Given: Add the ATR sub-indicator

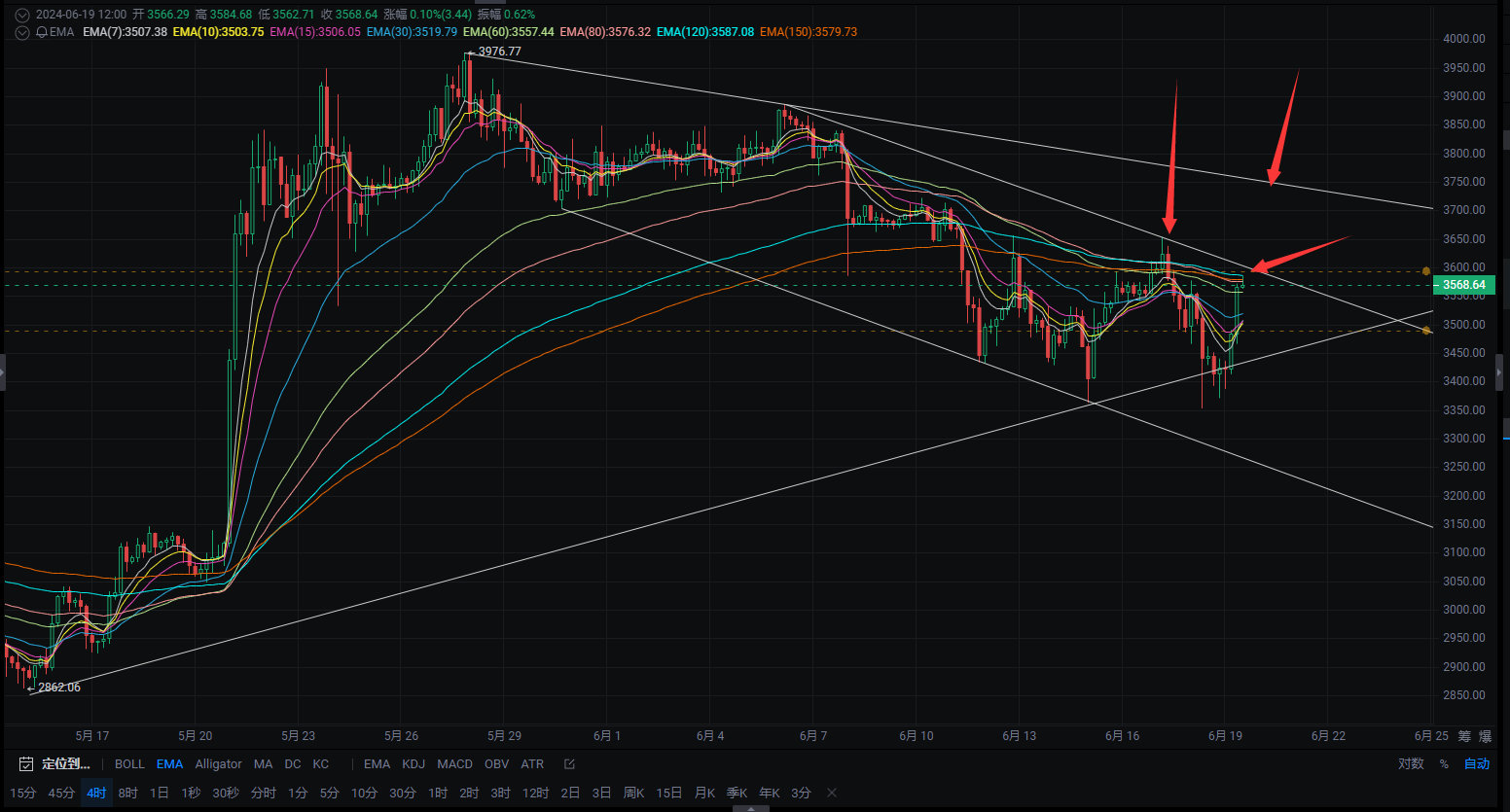Looking at the screenshot, I should (532, 764).
